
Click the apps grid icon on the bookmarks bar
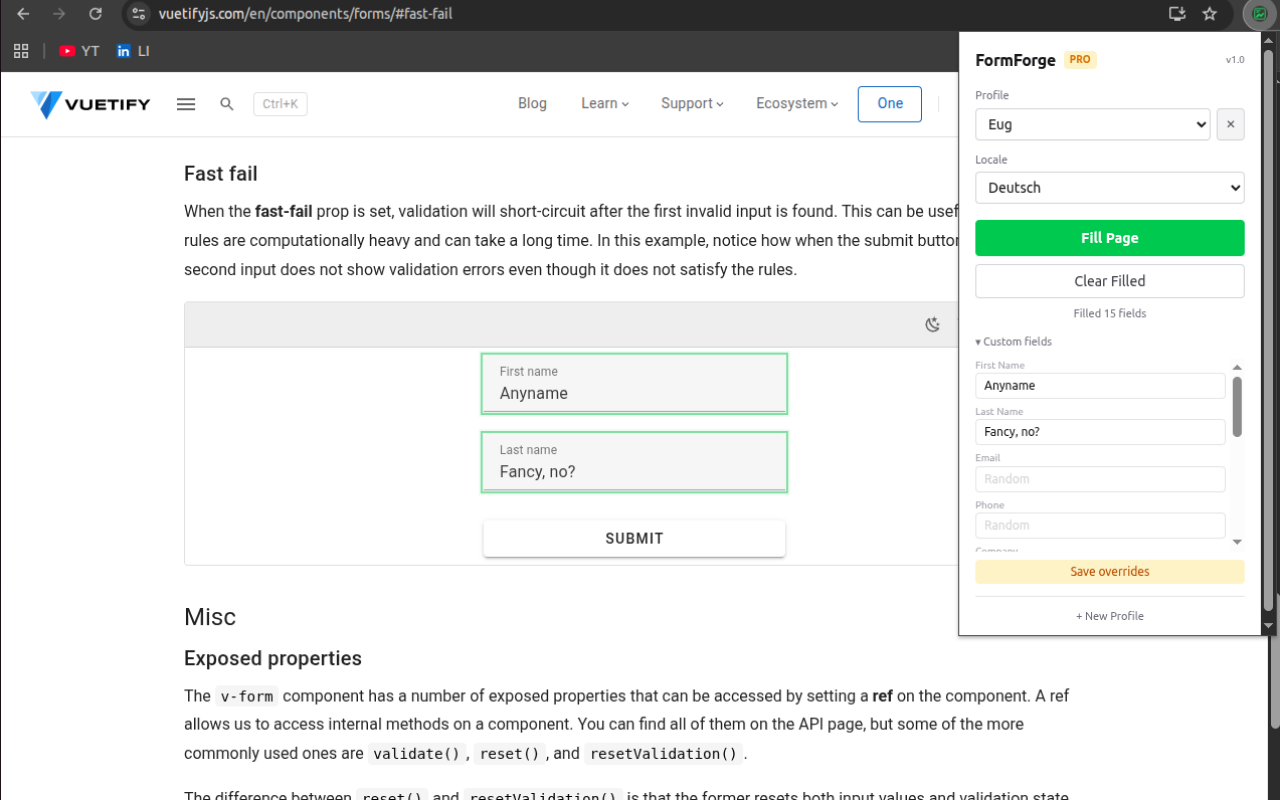20,50
